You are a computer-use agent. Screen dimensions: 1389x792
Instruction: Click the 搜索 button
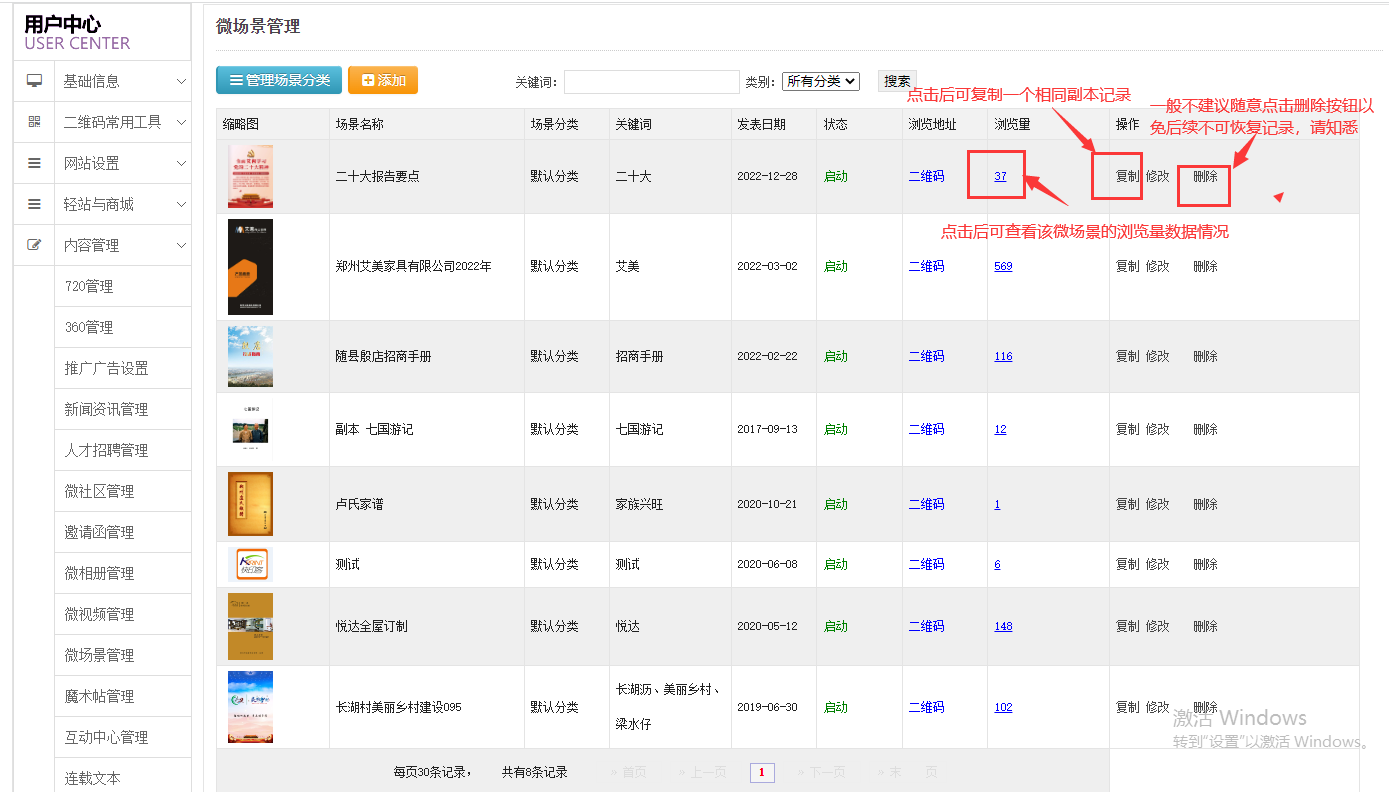897,81
